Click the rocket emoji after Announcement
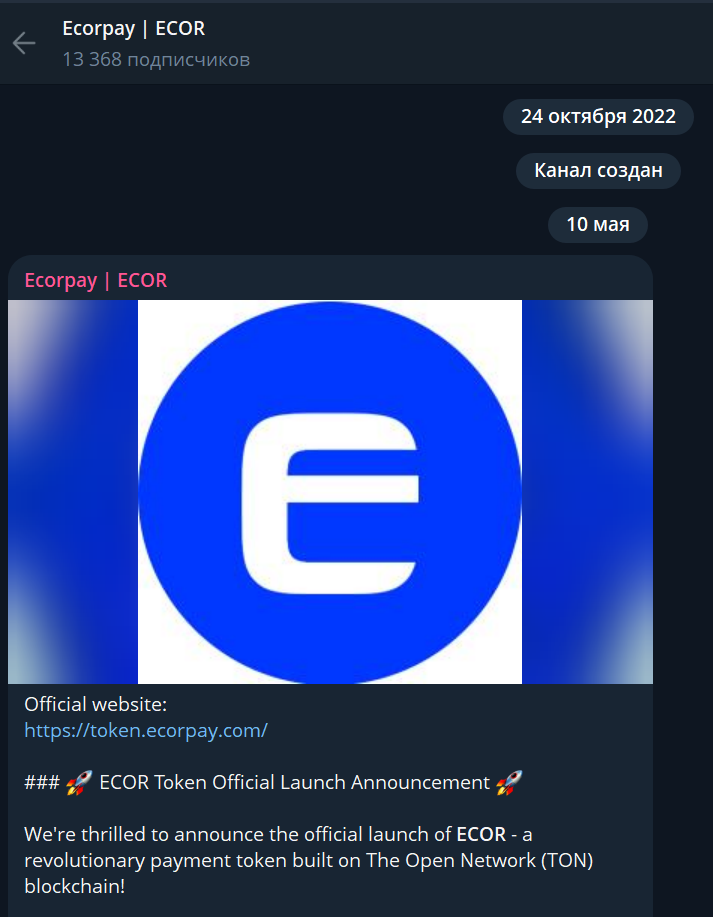This screenshot has width=713, height=917. coord(509,782)
